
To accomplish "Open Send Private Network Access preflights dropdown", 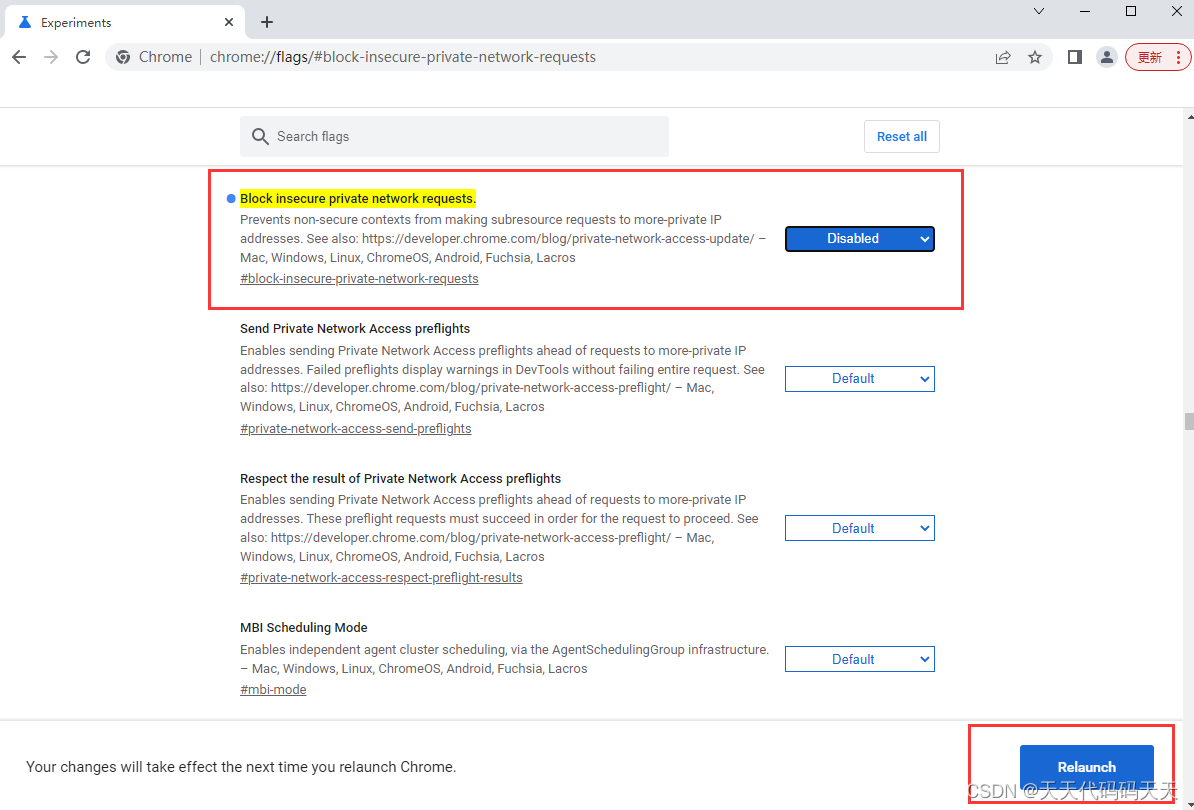I will pyautogui.click(x=860, y=378).
